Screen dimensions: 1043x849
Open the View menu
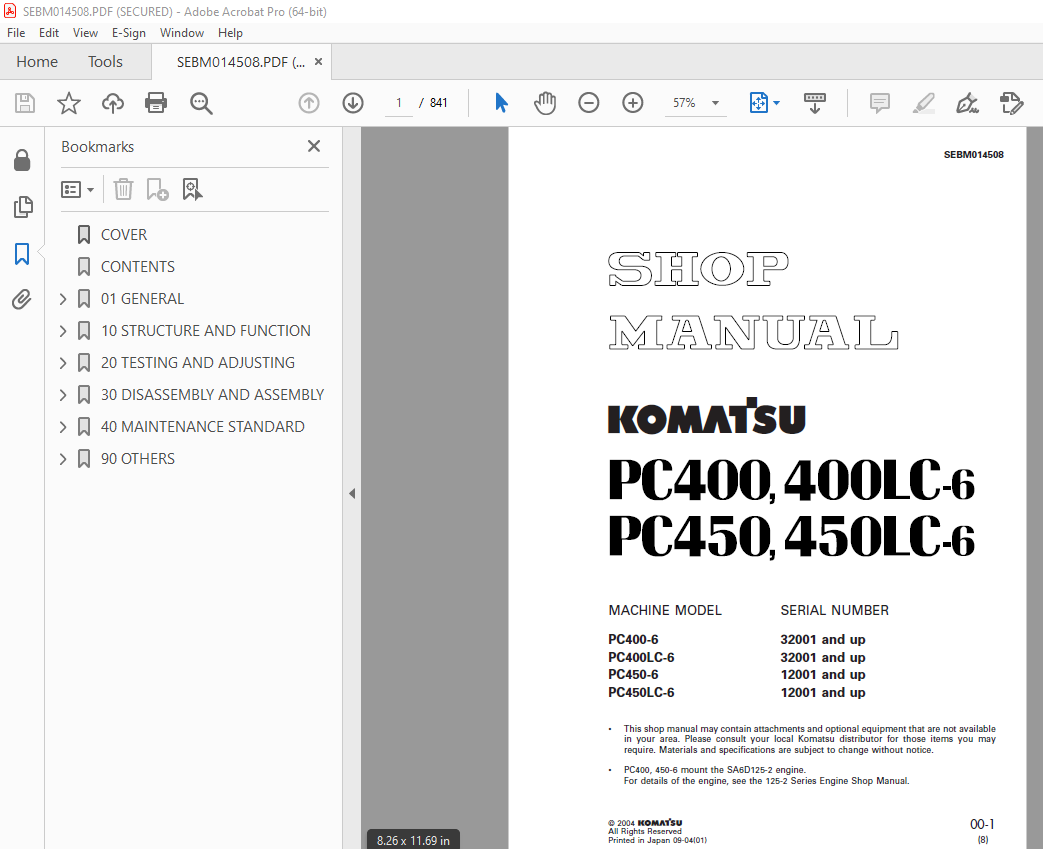(x=85, y=33)
